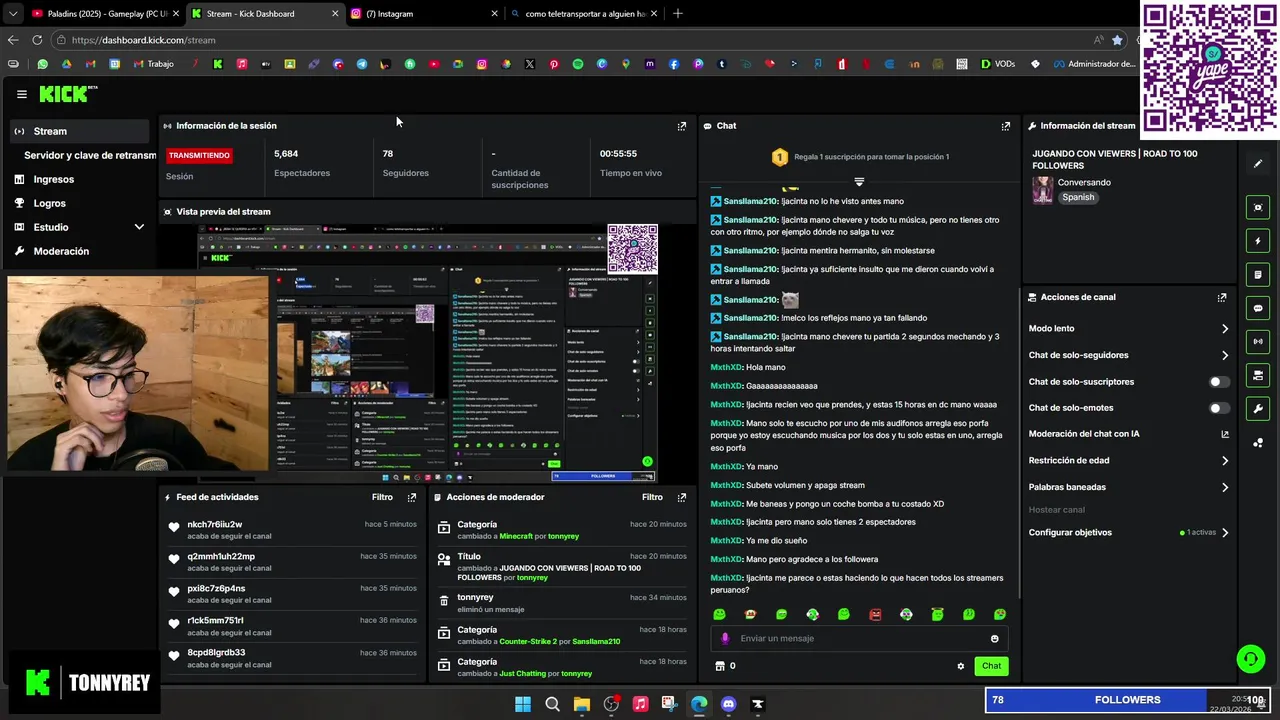The image size is (1280, 720).
Task: Click Just Chatting category link
Action: (523, 673)
